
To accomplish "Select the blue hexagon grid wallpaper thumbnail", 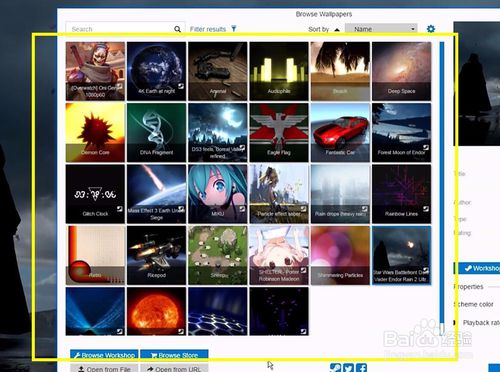I will pyautogui.click(x=218, y=311).
